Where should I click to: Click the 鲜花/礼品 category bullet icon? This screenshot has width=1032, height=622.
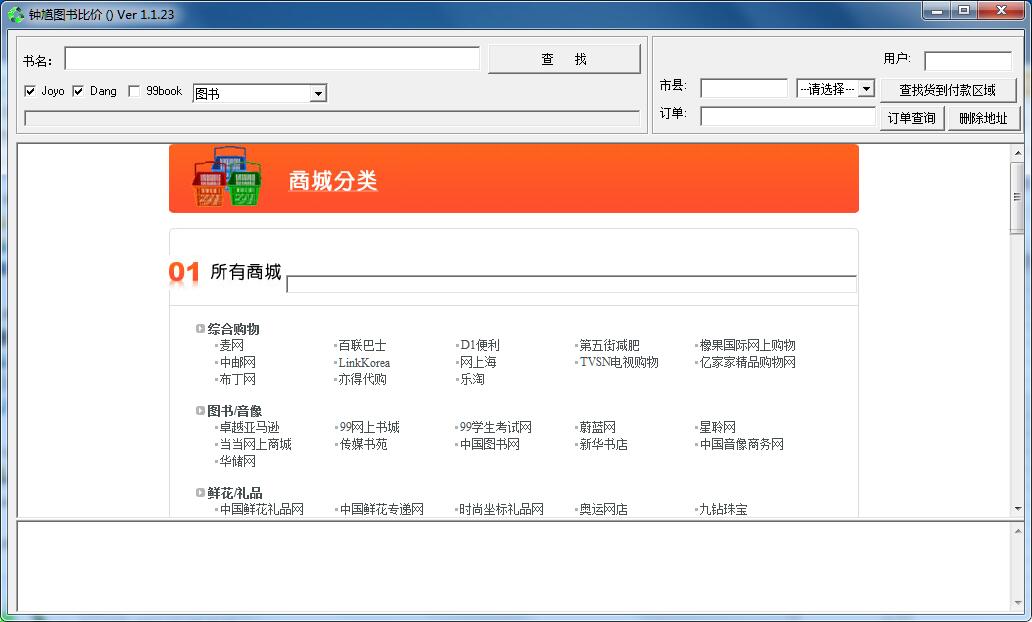(x=200, y=492)
